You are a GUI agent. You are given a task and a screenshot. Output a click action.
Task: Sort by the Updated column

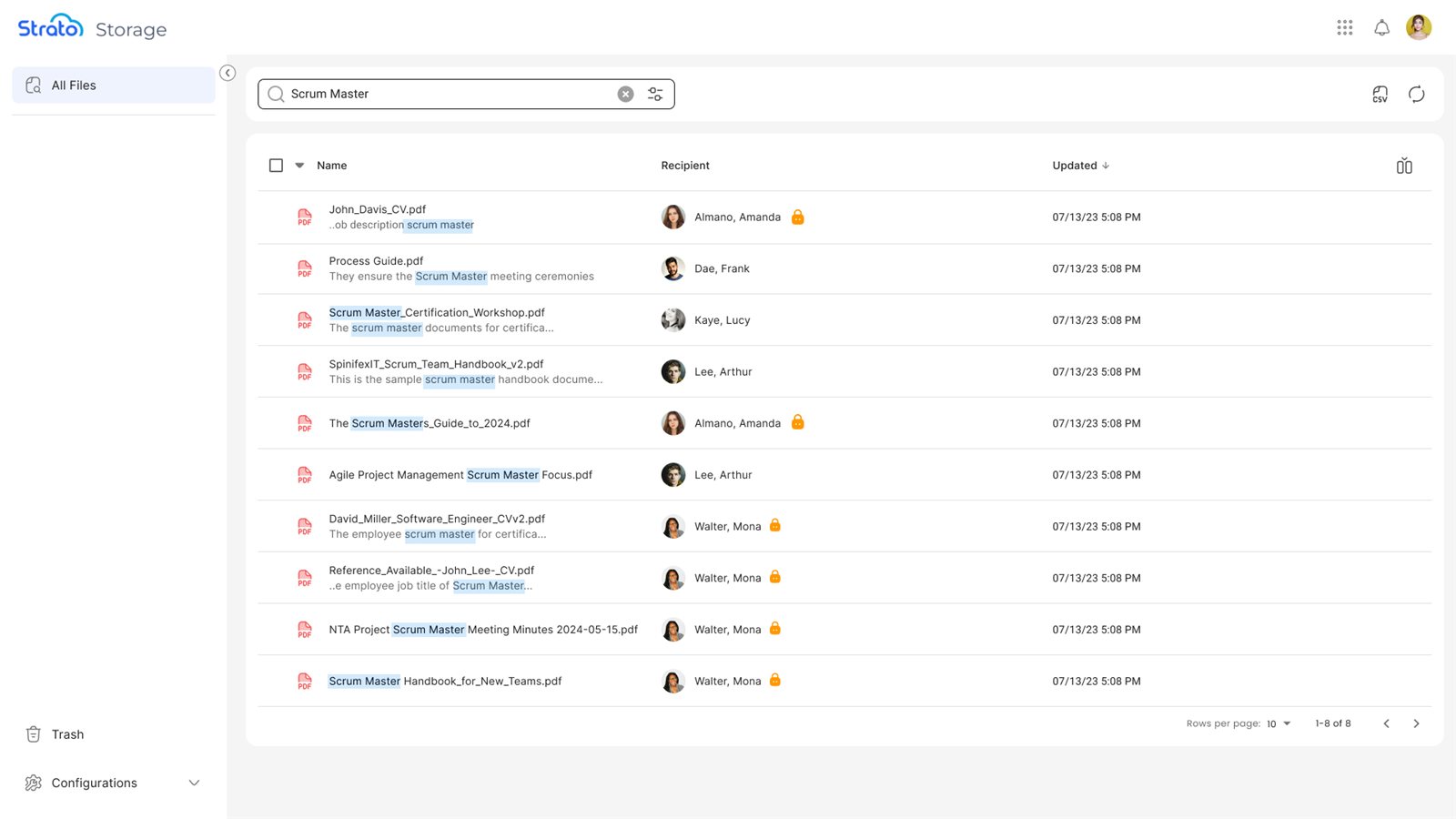tap(1081, 166)
